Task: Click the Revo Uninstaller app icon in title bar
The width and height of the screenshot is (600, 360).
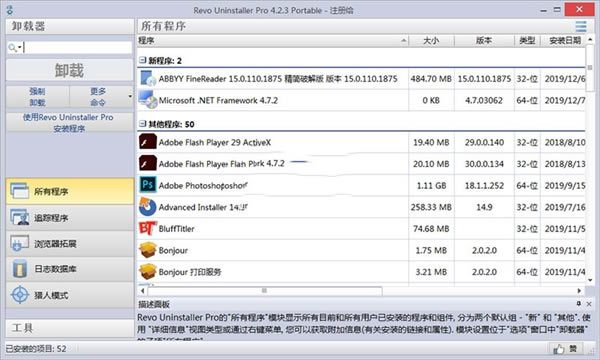Action: click(10, 10)
